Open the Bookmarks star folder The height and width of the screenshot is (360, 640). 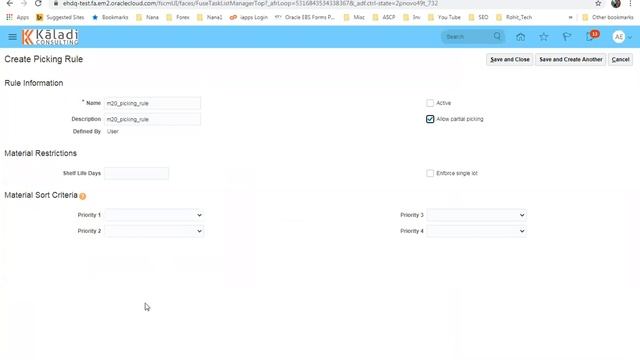point(110,18)
